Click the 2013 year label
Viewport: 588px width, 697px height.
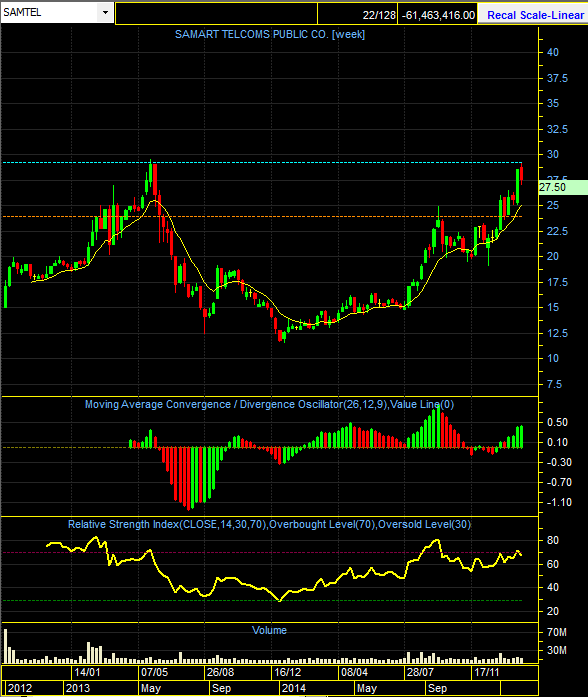78,688
